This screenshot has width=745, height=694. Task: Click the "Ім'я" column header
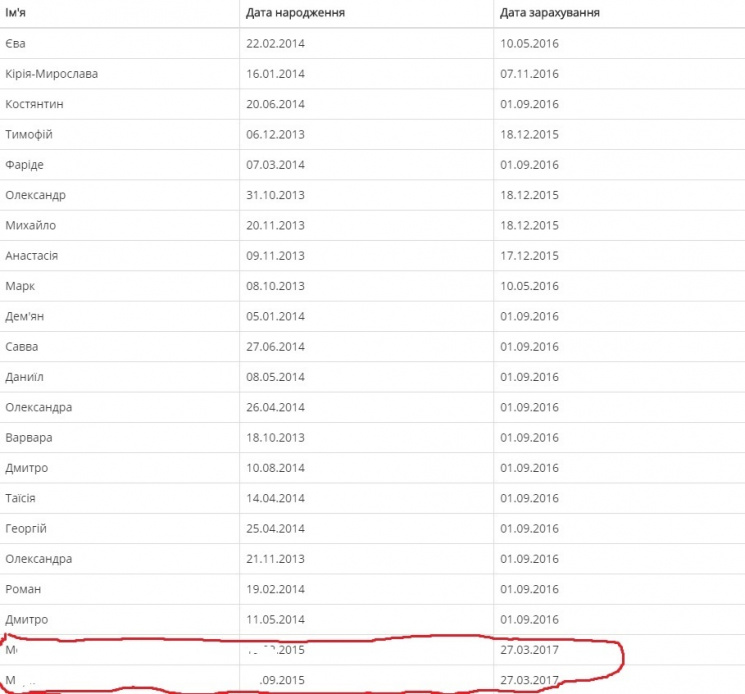point(14,13)
